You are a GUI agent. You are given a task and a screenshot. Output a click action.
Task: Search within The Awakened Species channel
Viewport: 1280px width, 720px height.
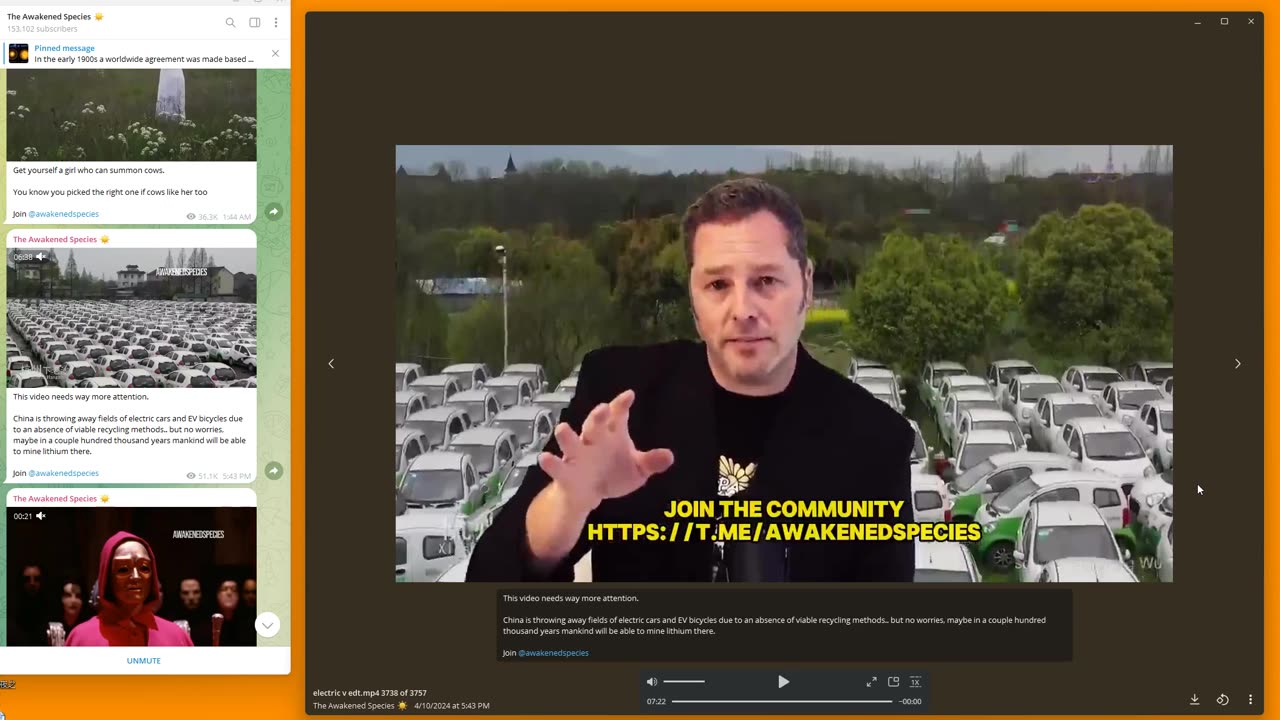230,22
